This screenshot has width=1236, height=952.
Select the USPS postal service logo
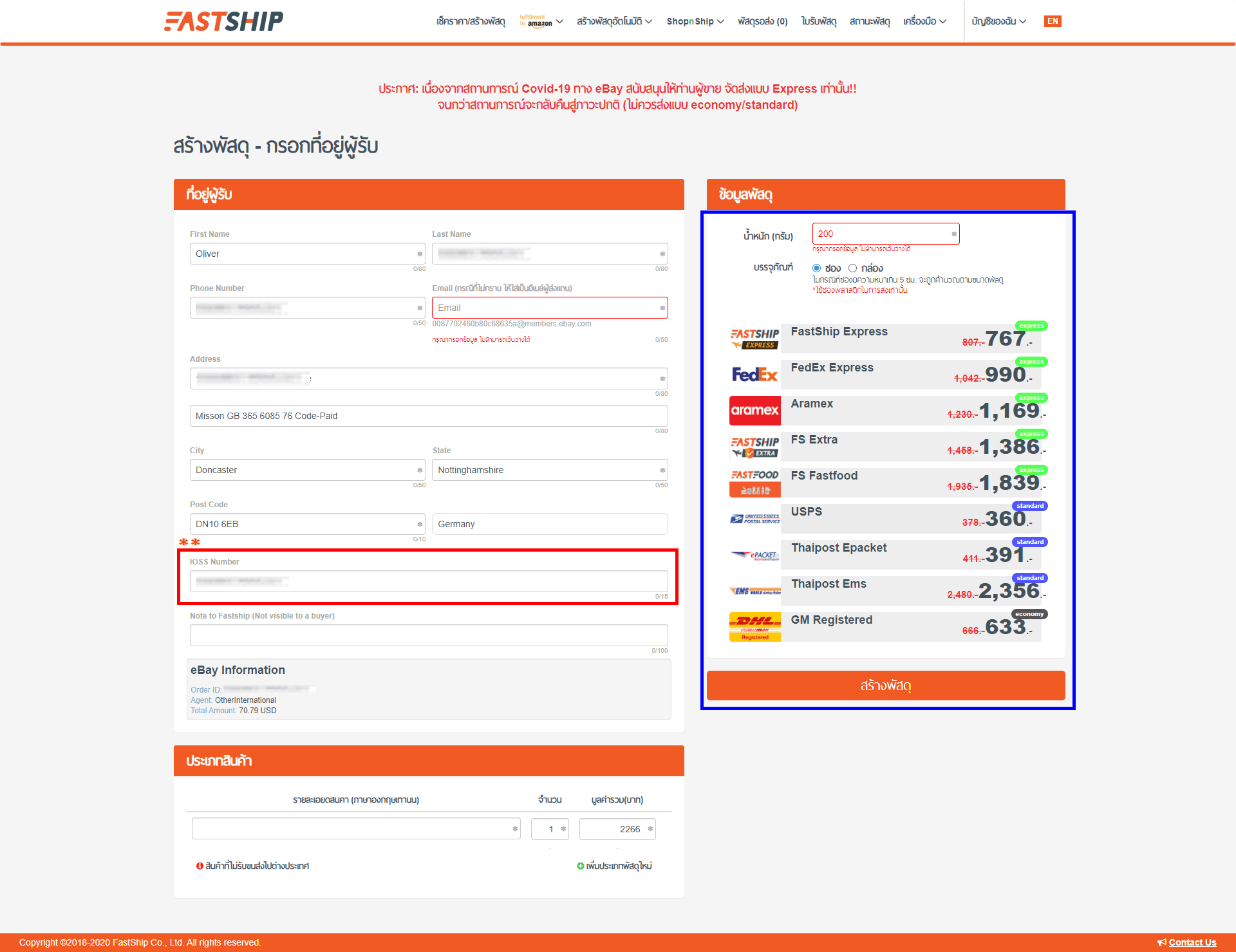coord(754,519)
